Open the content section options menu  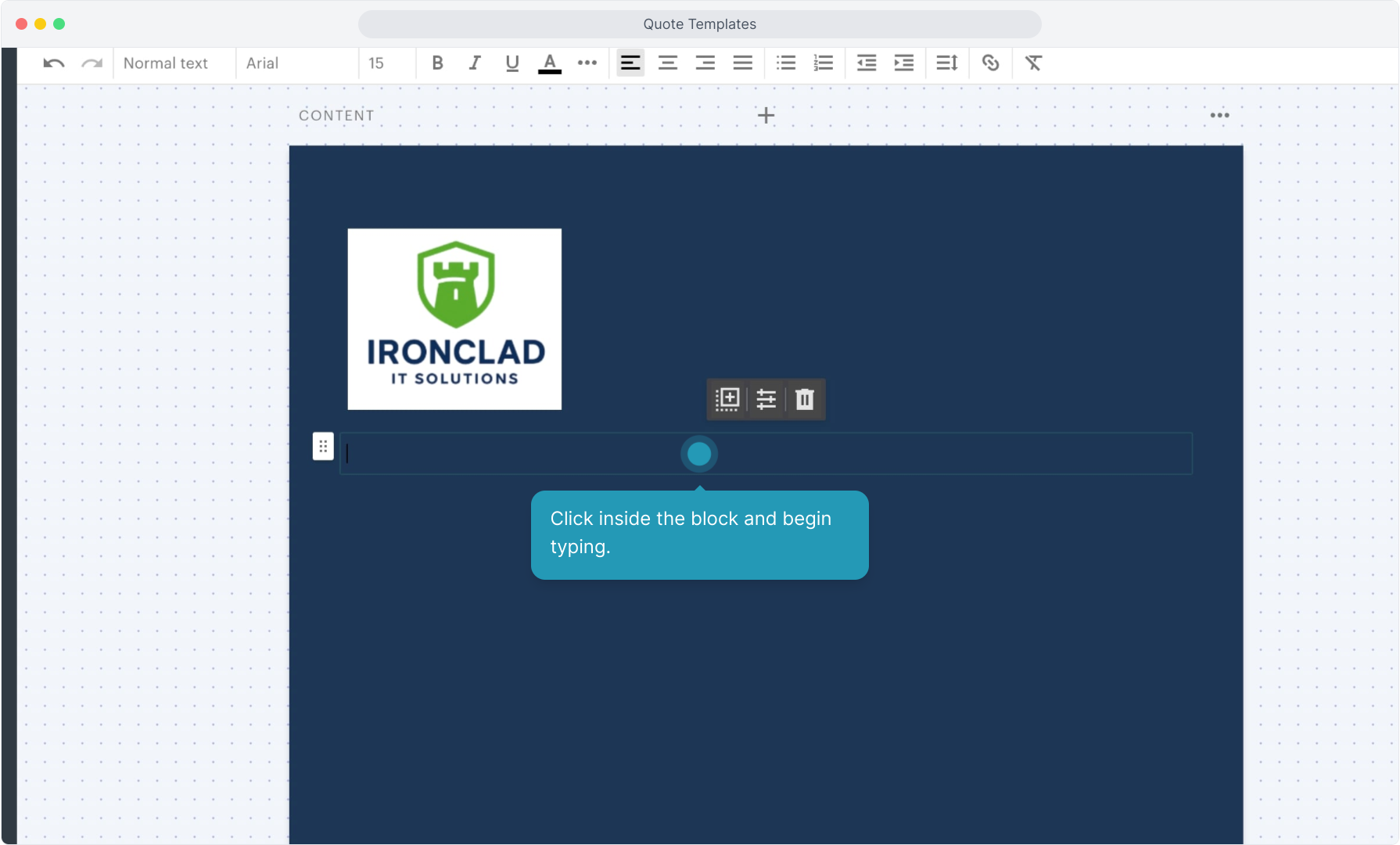(x=1219, y=116)
